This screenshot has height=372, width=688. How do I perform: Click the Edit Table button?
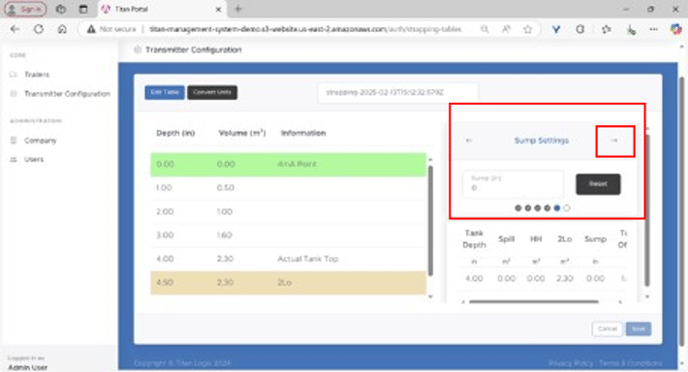point(165,92)
